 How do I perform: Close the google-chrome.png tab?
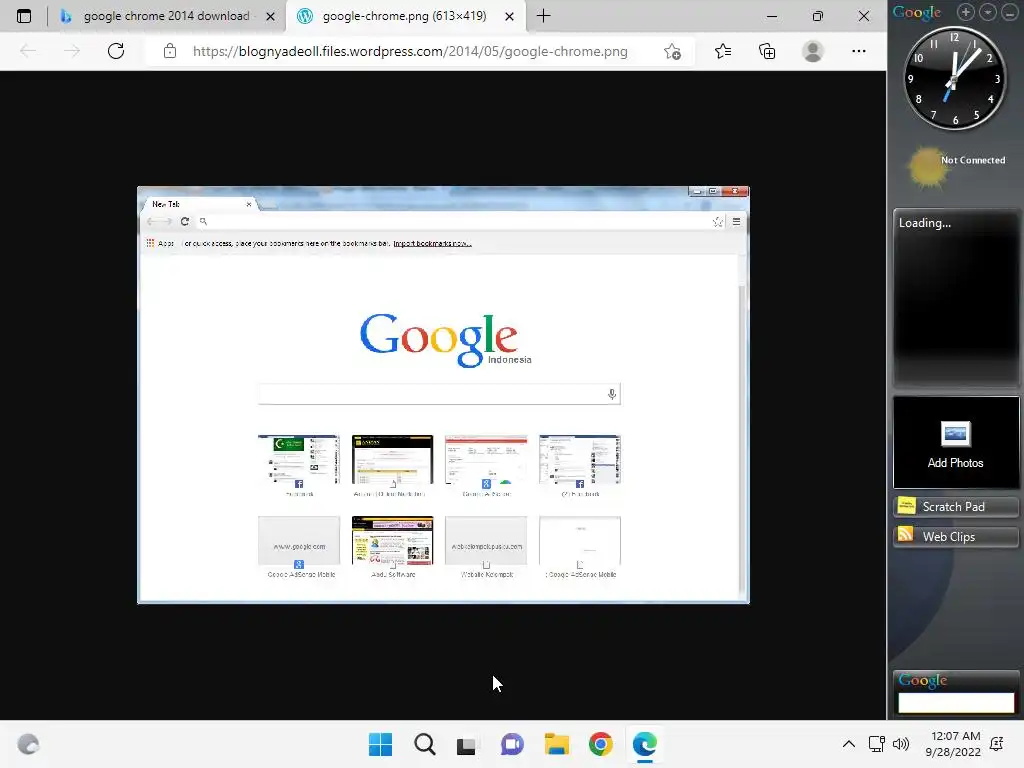pos(509,16)
